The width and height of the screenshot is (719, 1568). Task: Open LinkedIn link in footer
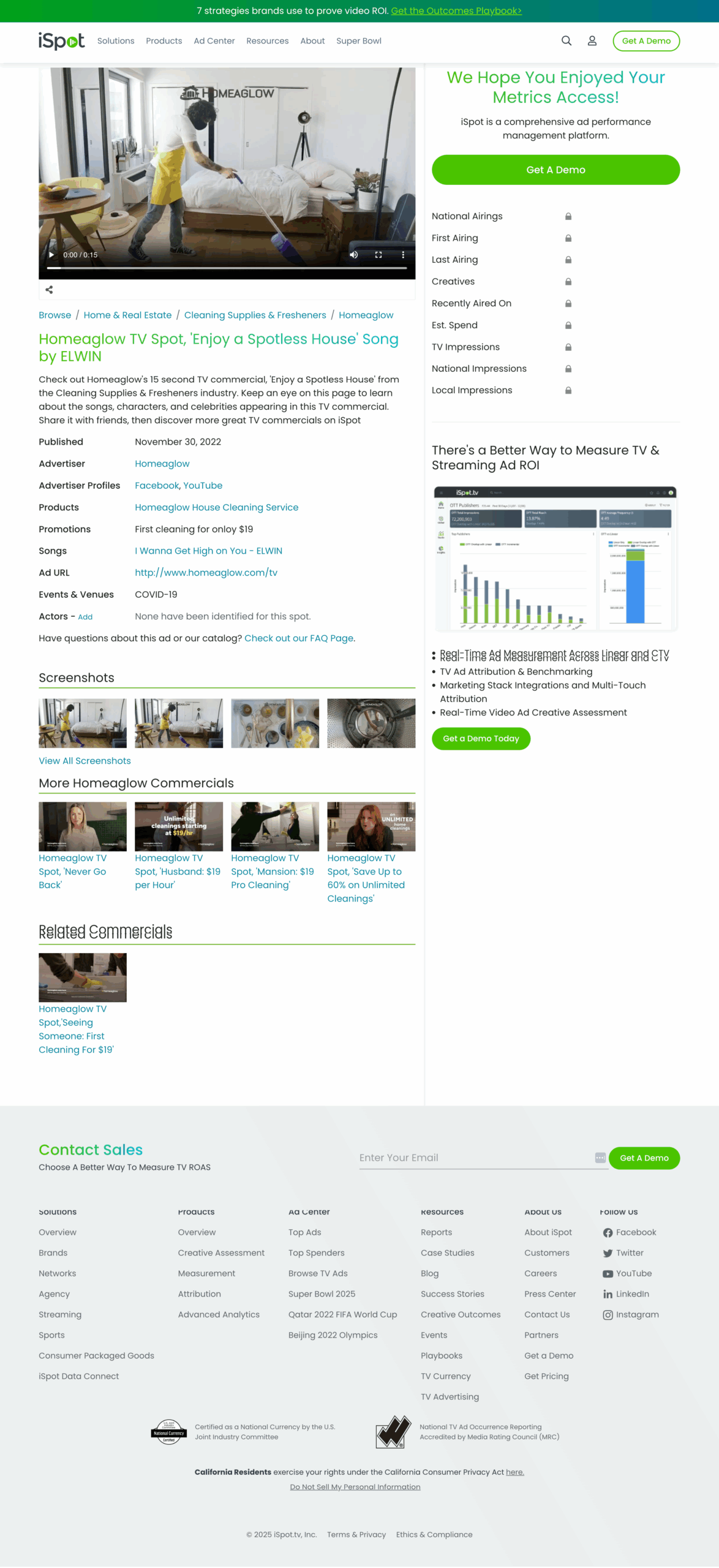click(626, 1294)
